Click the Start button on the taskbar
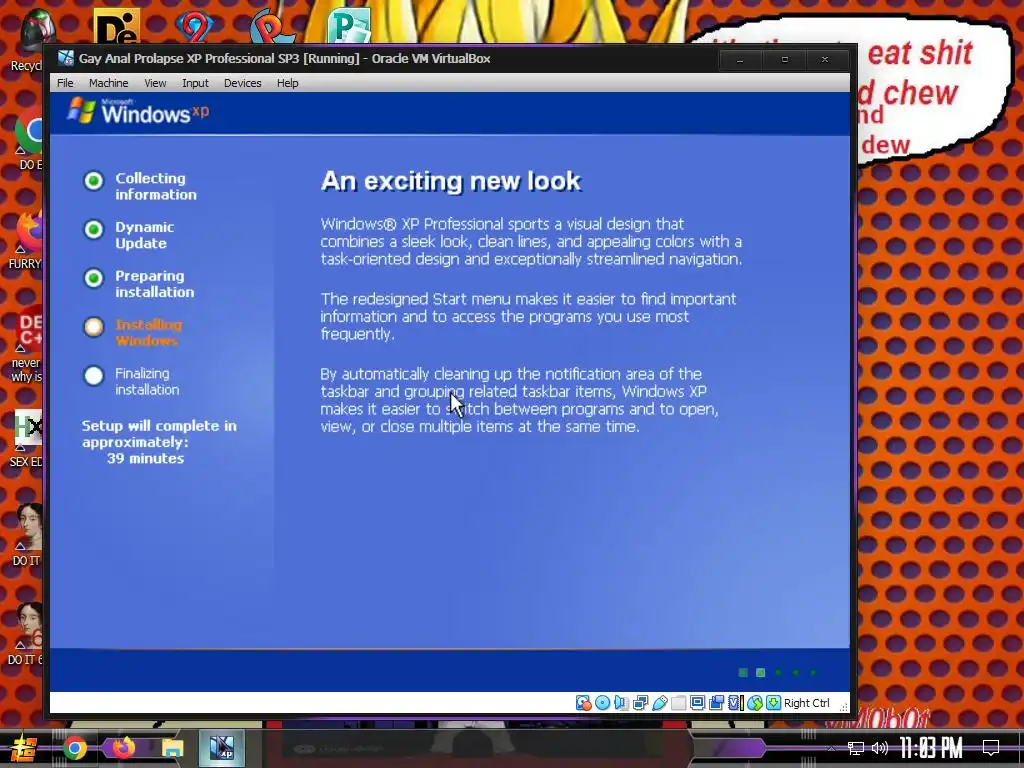This screenshot has width=1024, height=768. (23, 748)
